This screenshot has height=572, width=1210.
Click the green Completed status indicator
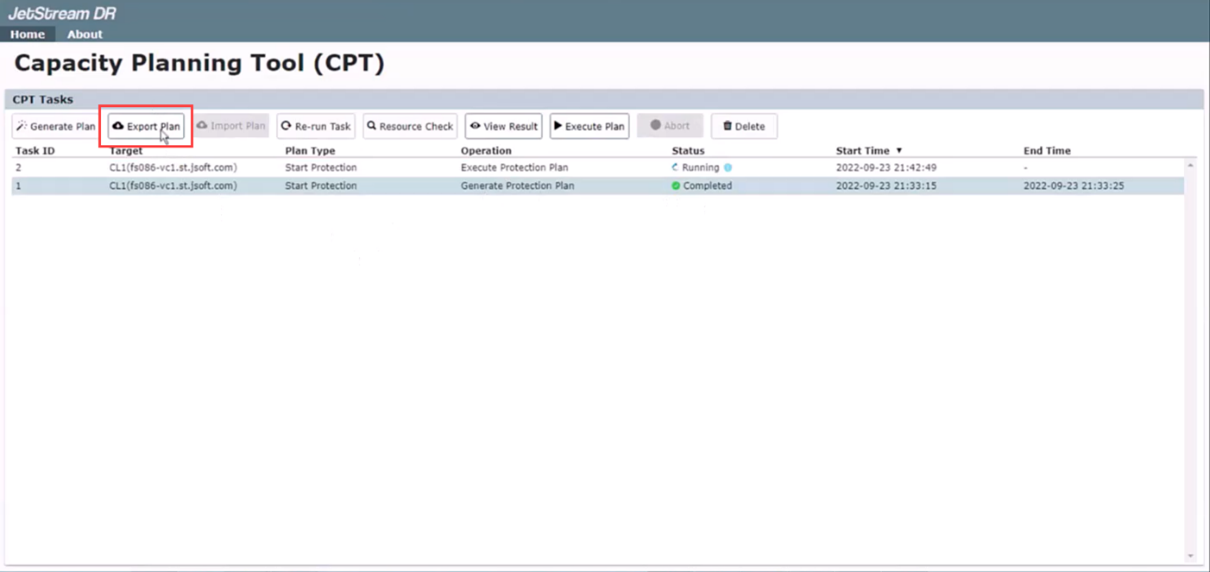coord(676,186)
